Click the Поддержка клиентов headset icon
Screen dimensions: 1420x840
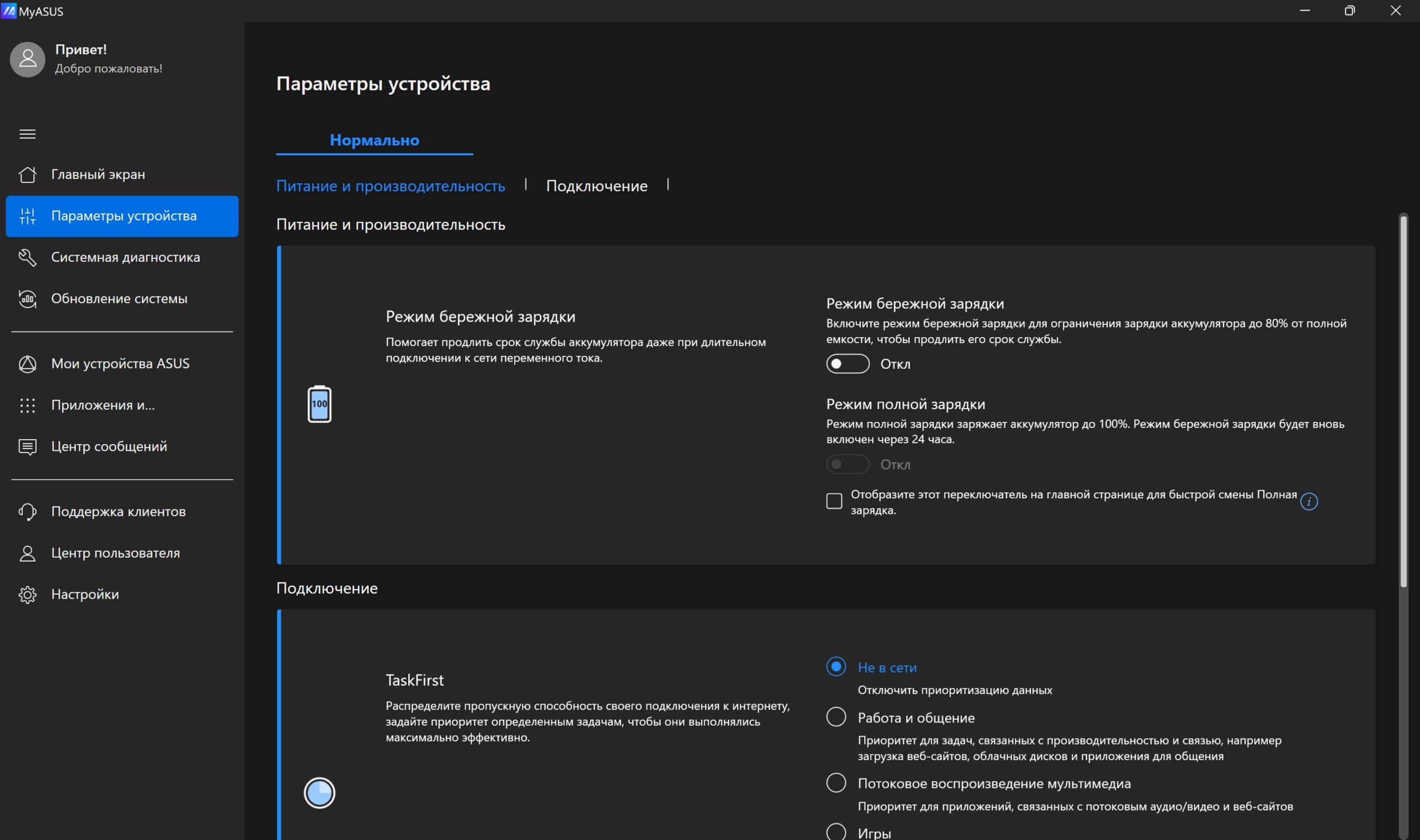point(27,512)
